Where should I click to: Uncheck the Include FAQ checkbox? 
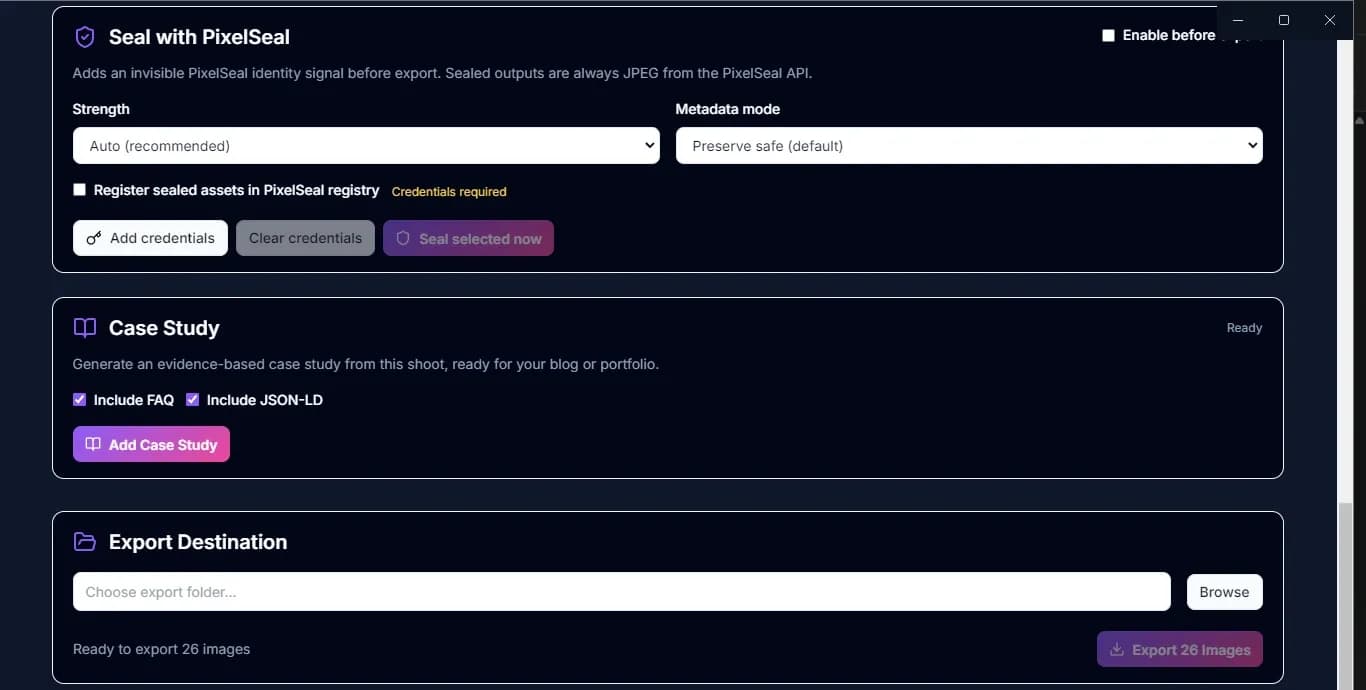click(80, 400)
